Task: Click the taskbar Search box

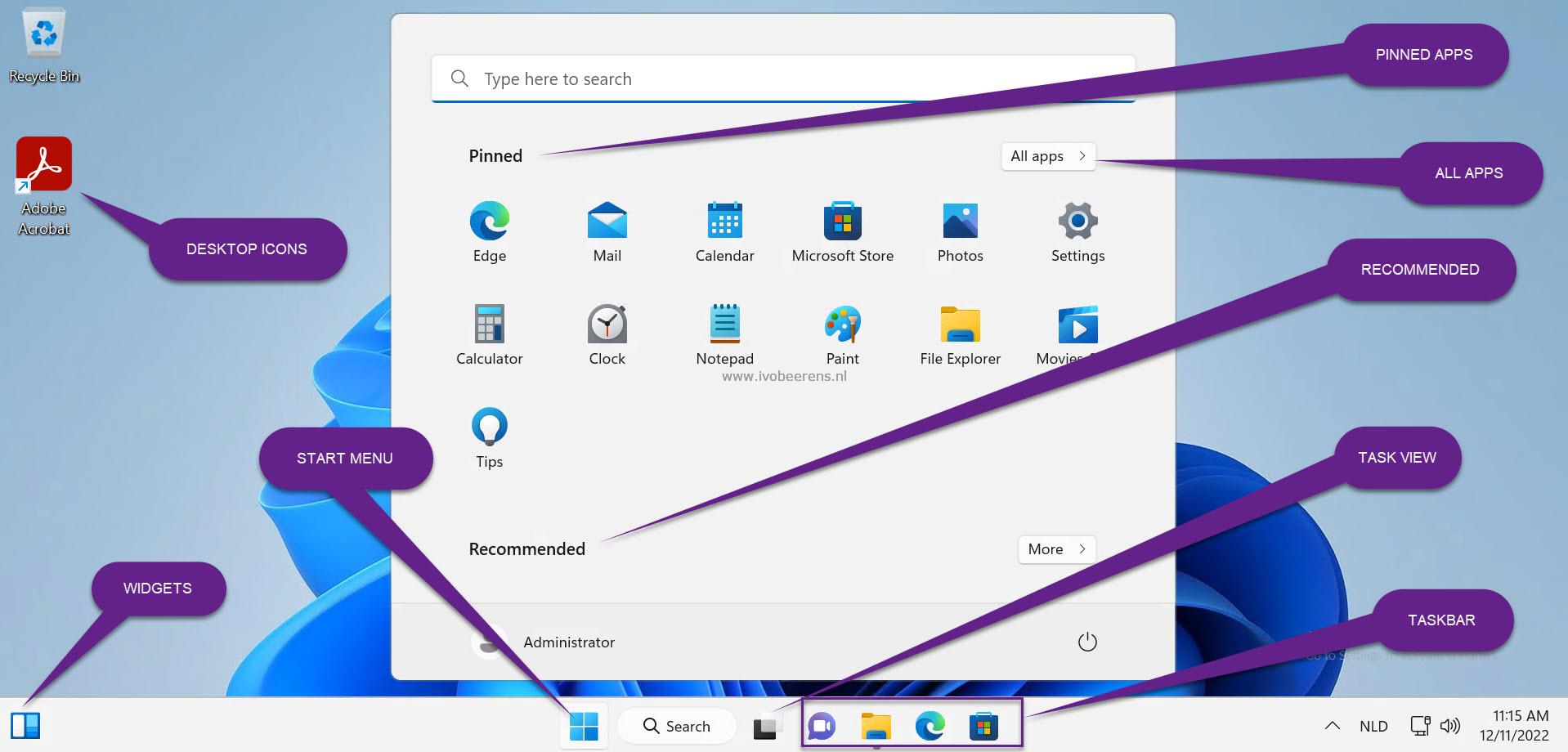Action: tap(676, 726)
